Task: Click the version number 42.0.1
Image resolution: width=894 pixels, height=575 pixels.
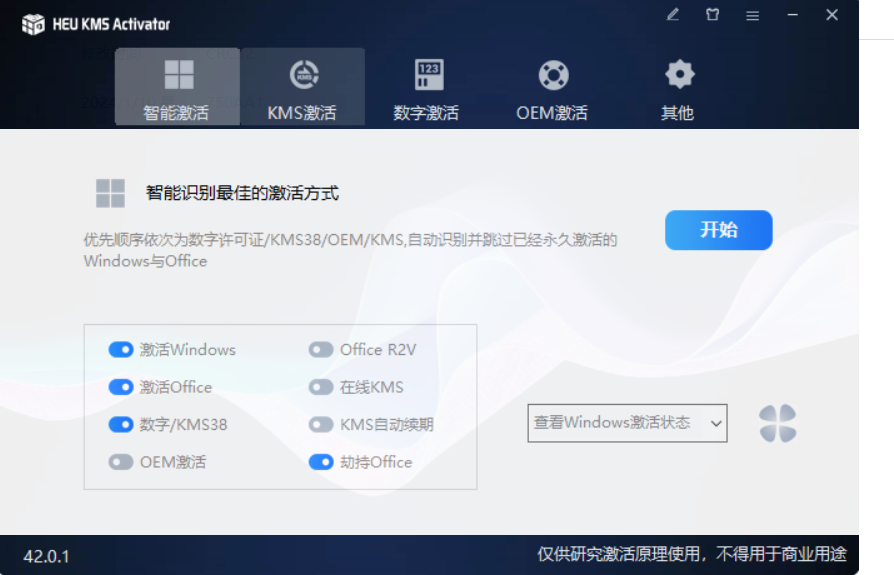Action: click(x=46, y=556)
